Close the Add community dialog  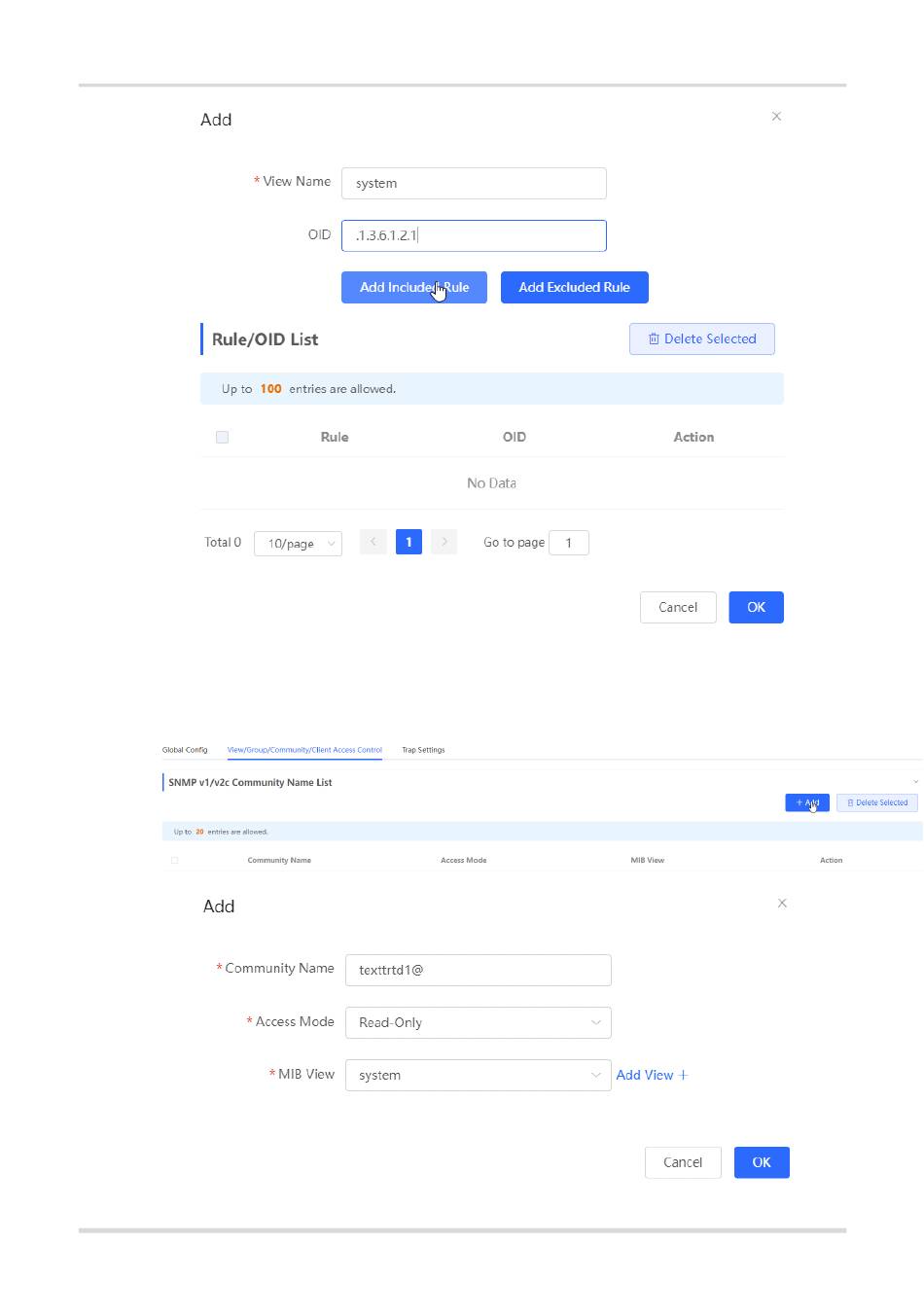tap(782, 904)
